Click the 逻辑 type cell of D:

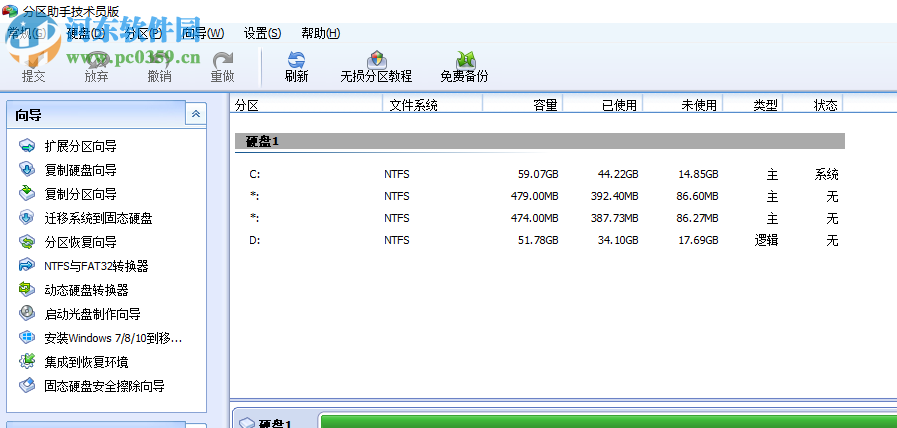coord(766,240)
